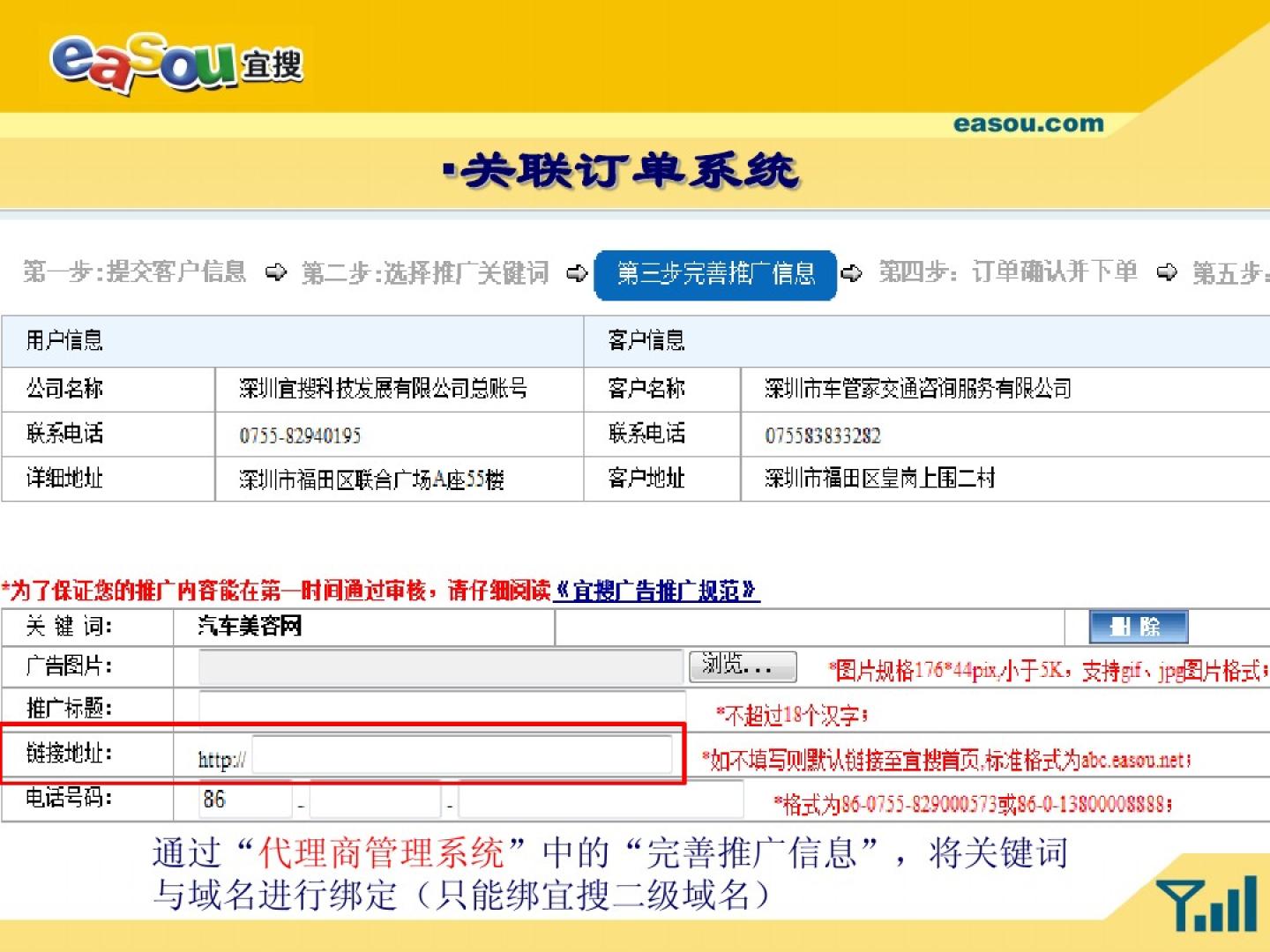The height and width of the screenshot is (952, 1270).
Task: Click the last 电话号码 number field
Action: pyautogui.click(x=601, y=800)
